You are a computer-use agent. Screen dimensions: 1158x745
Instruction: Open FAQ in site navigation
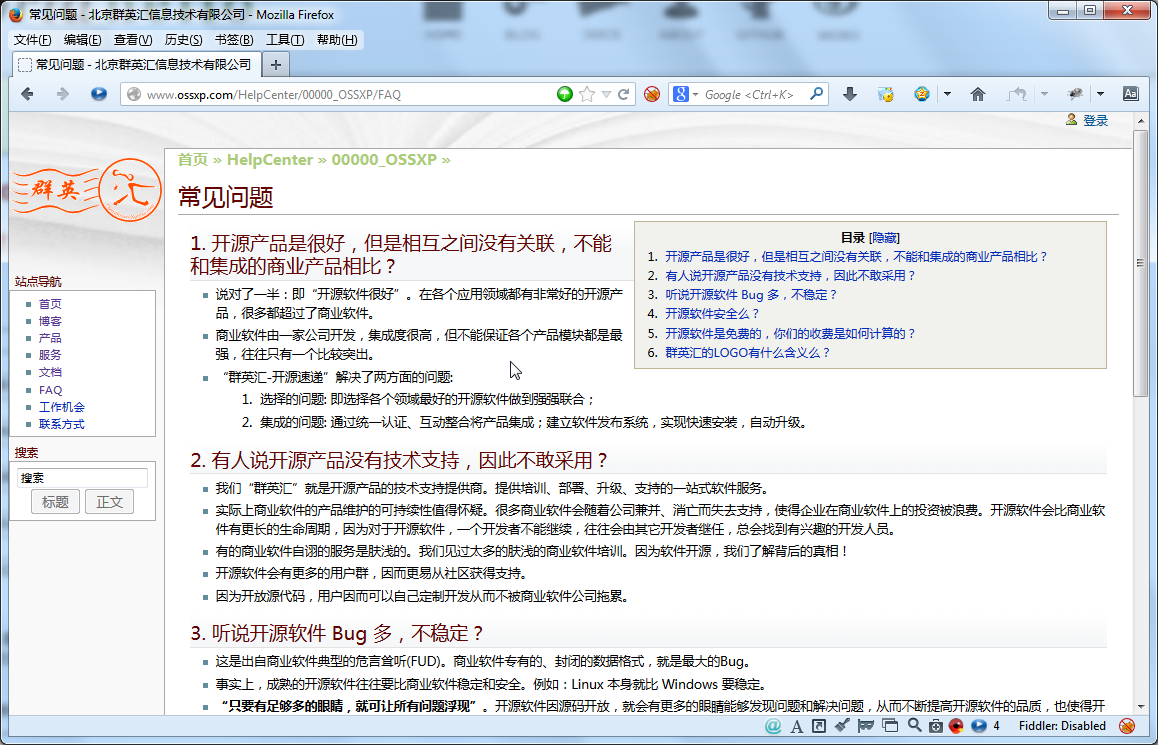pos(50,390)
